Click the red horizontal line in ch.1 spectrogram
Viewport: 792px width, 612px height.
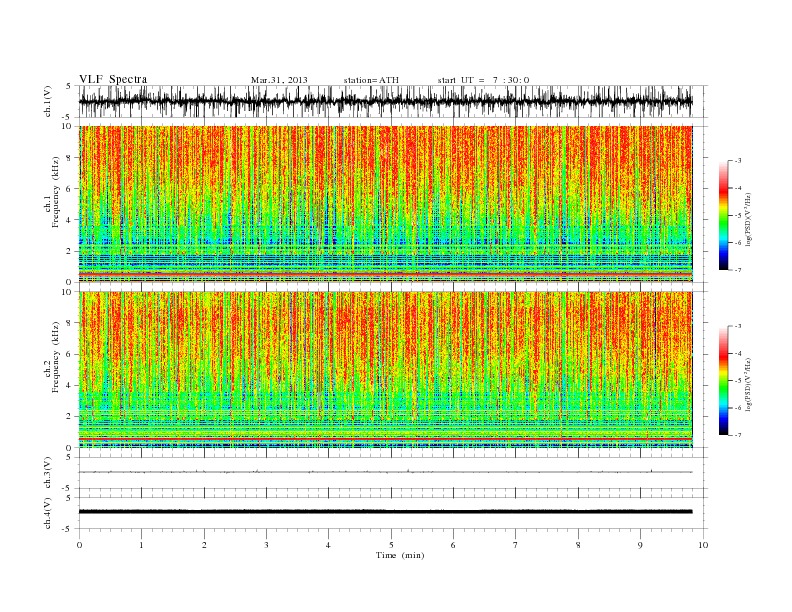pos(386,274)
